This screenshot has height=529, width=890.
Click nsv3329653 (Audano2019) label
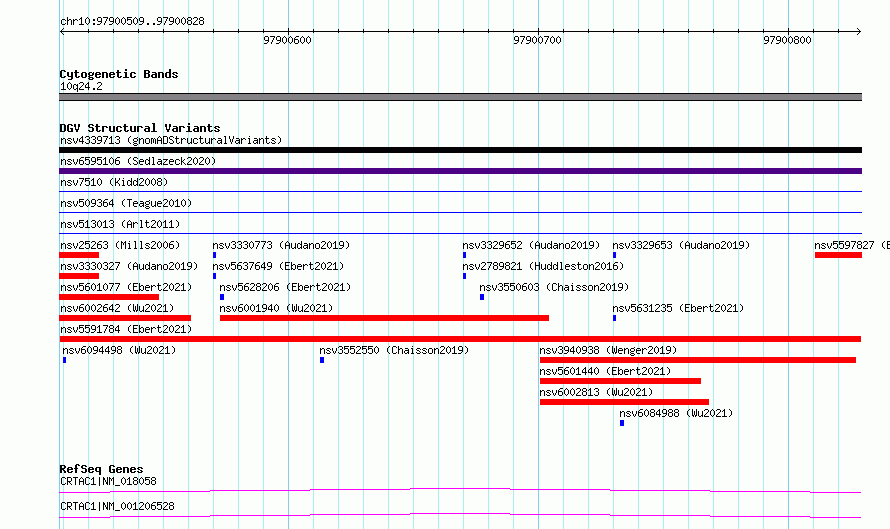tap(681, 245)
